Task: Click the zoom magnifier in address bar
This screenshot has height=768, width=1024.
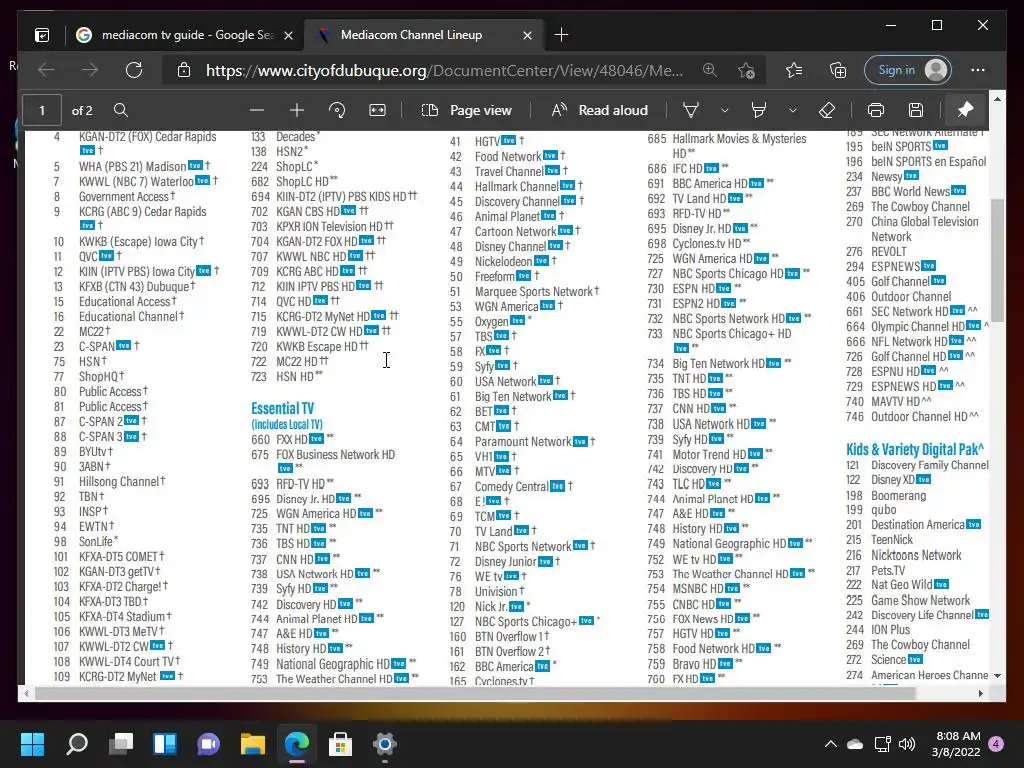Action: [710, 70]
